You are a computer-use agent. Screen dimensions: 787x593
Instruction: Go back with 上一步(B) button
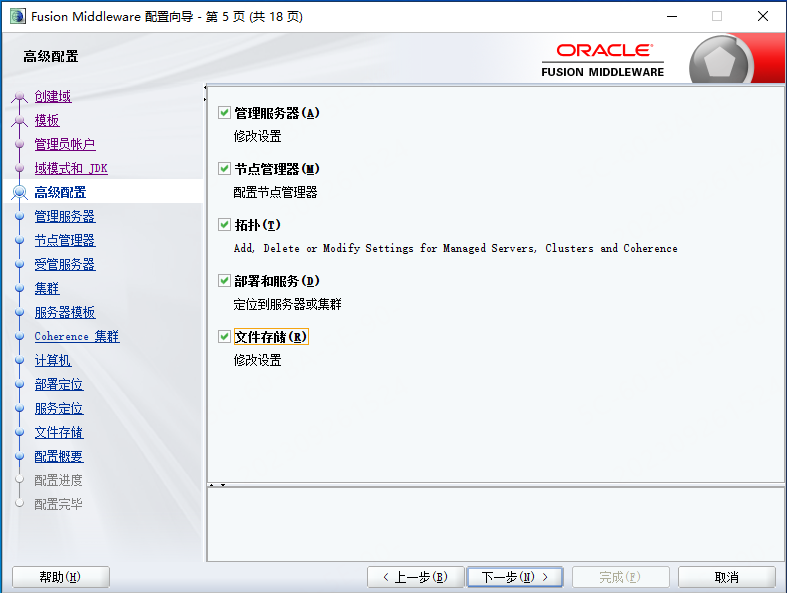(415, 577)
